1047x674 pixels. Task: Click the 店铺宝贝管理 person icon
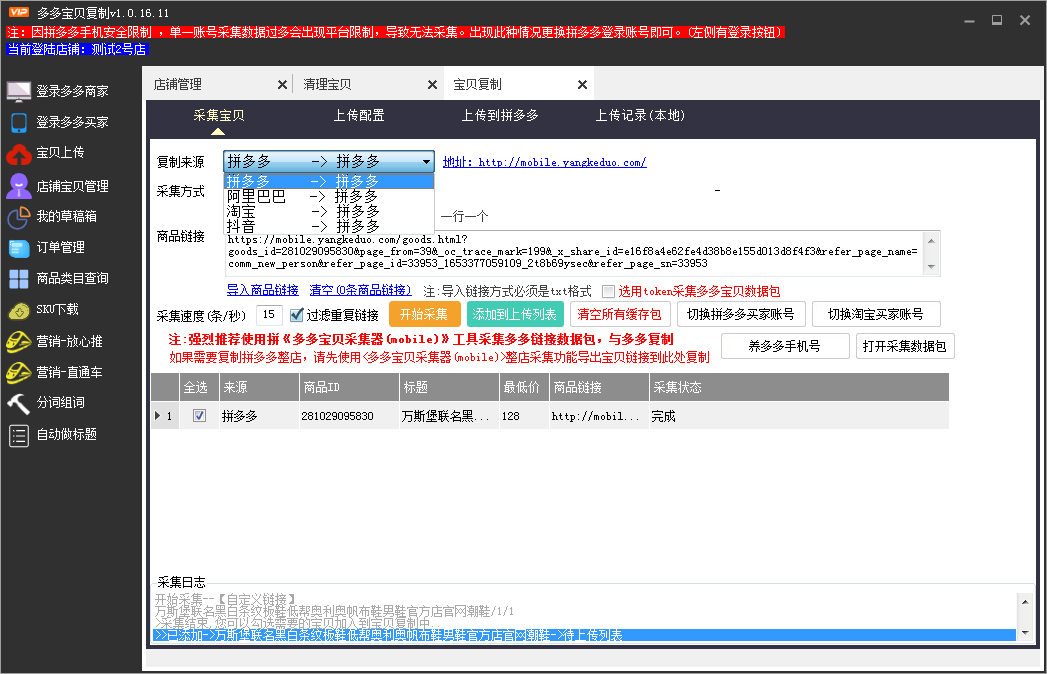click(19, 186)
